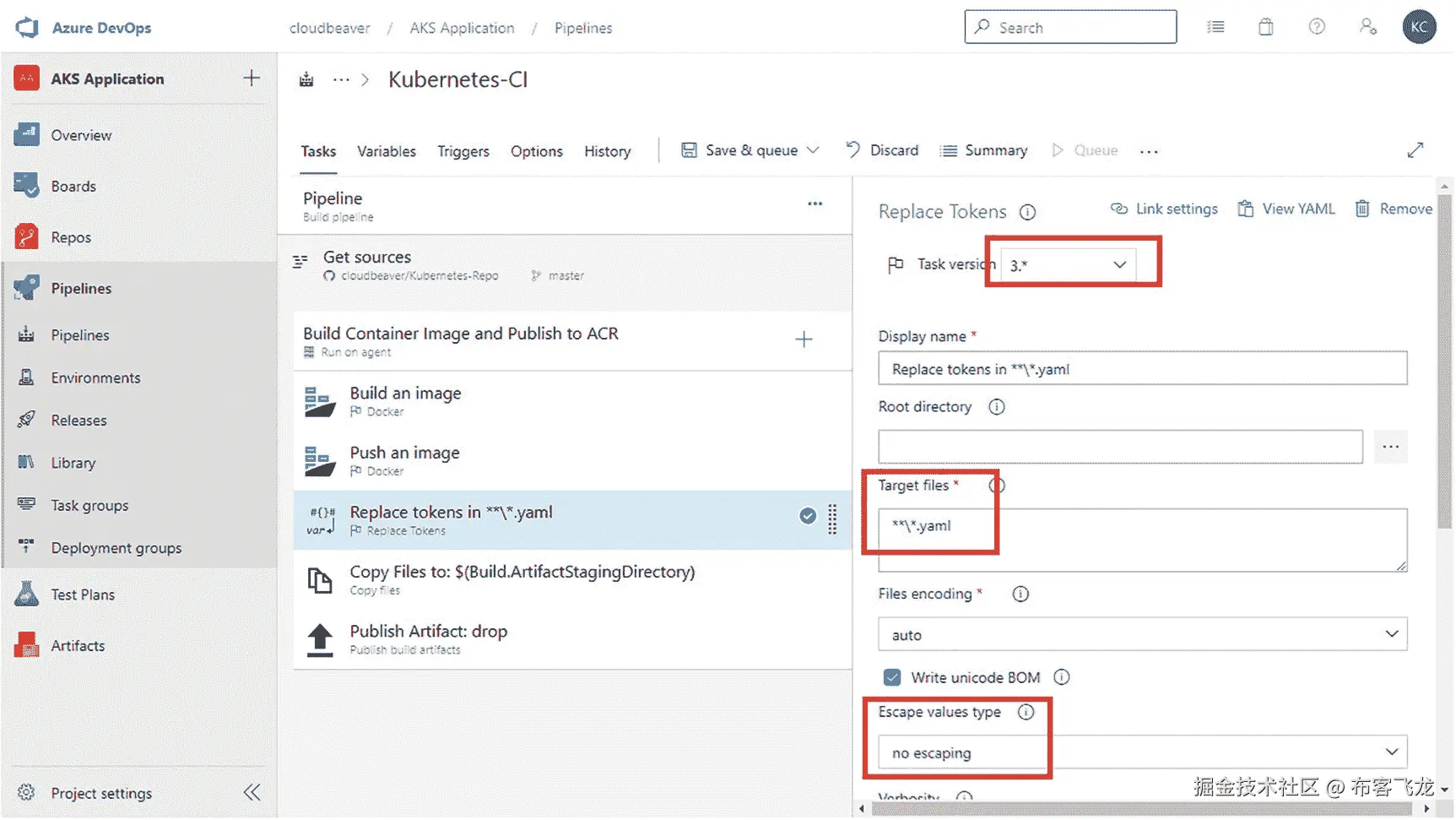Switch to the History tab
Screen dimensions: 1456x820
[608, 151]
